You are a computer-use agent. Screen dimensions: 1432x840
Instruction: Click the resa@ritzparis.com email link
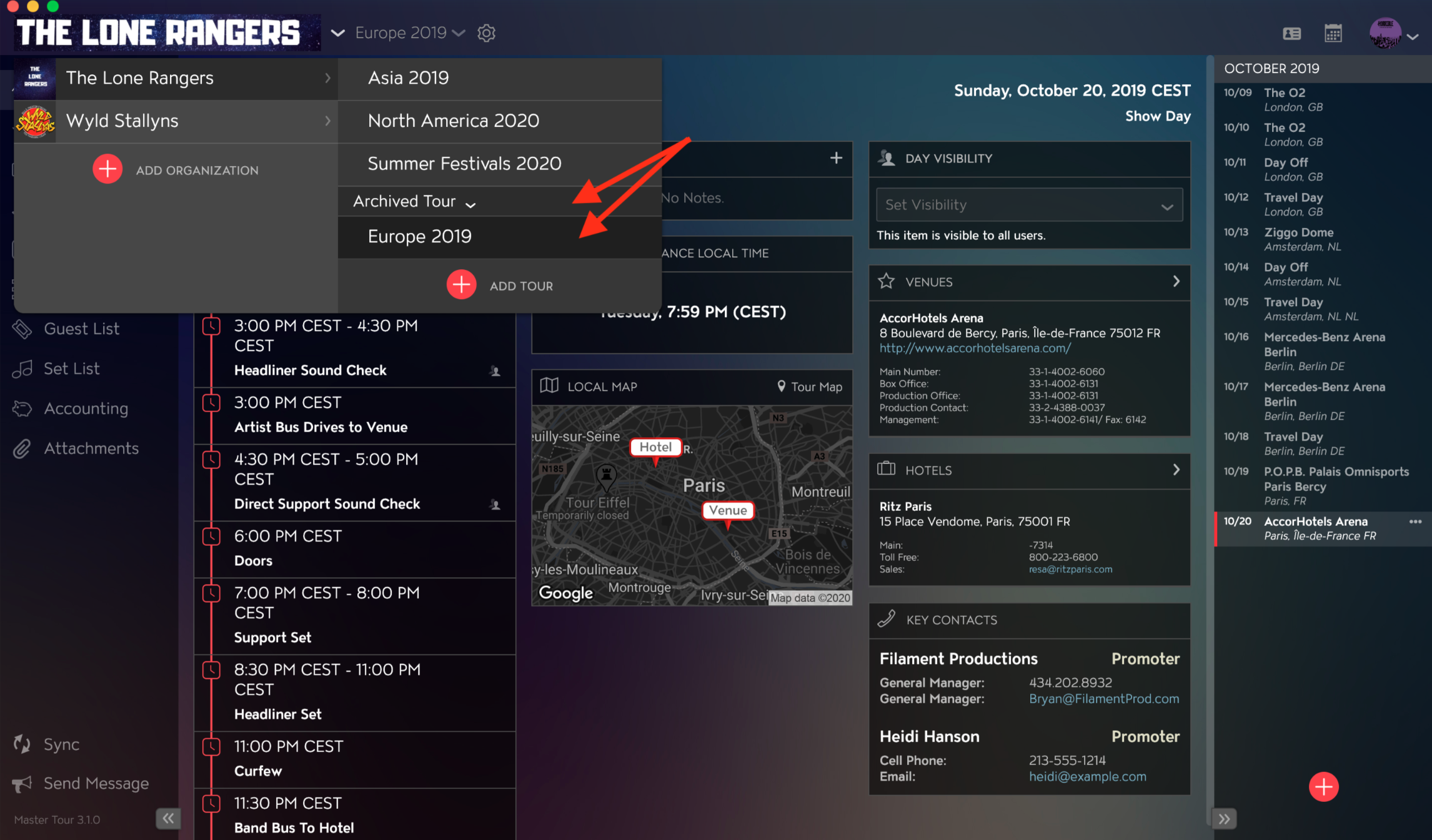coord(1070,569)
